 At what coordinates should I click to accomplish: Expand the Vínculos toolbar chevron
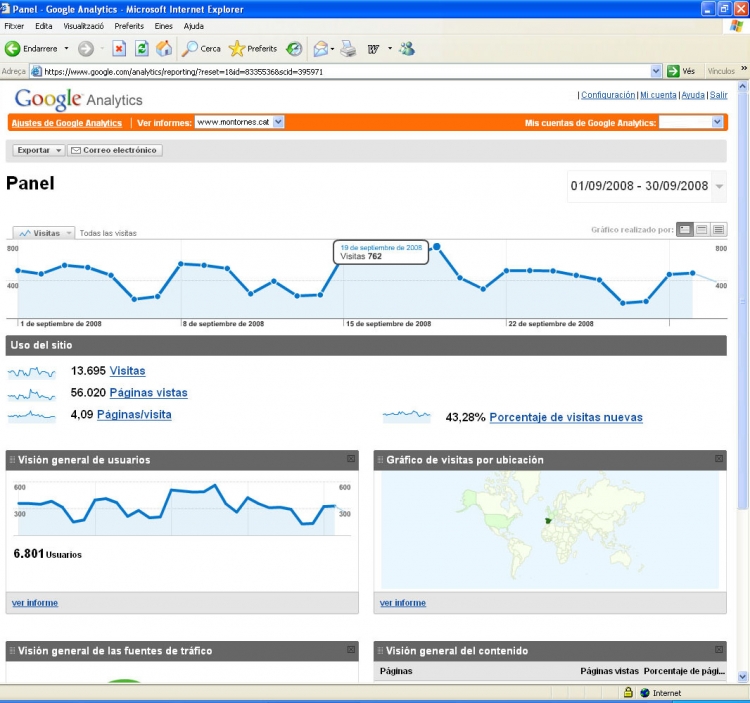pos(744,68)
